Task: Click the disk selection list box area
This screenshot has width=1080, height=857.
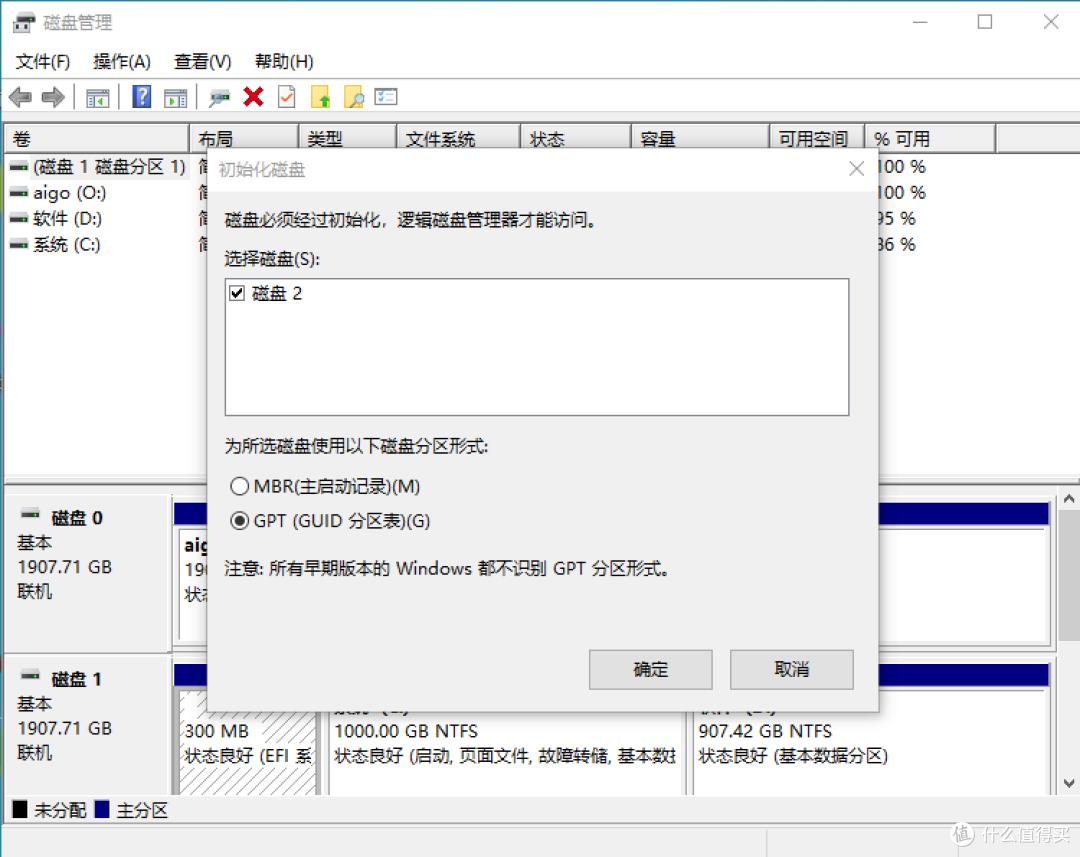Action: coord(537,347)
